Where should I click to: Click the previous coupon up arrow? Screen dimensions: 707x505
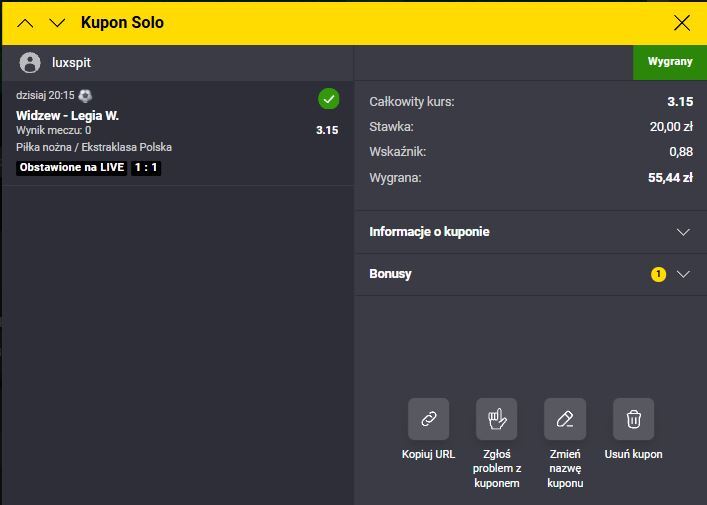coord(26,22)
